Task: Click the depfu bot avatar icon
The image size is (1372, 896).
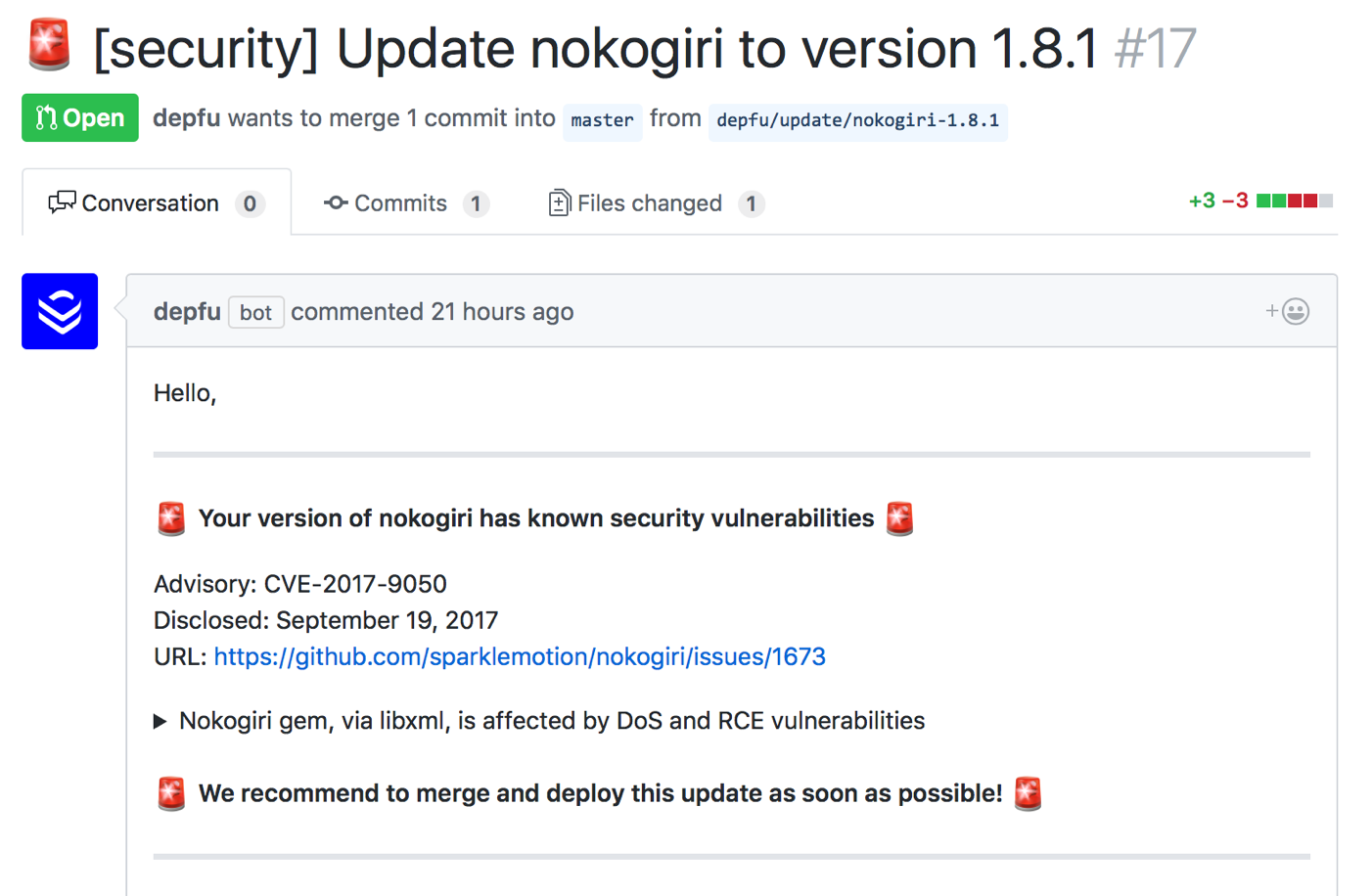Action: point(60,311)
